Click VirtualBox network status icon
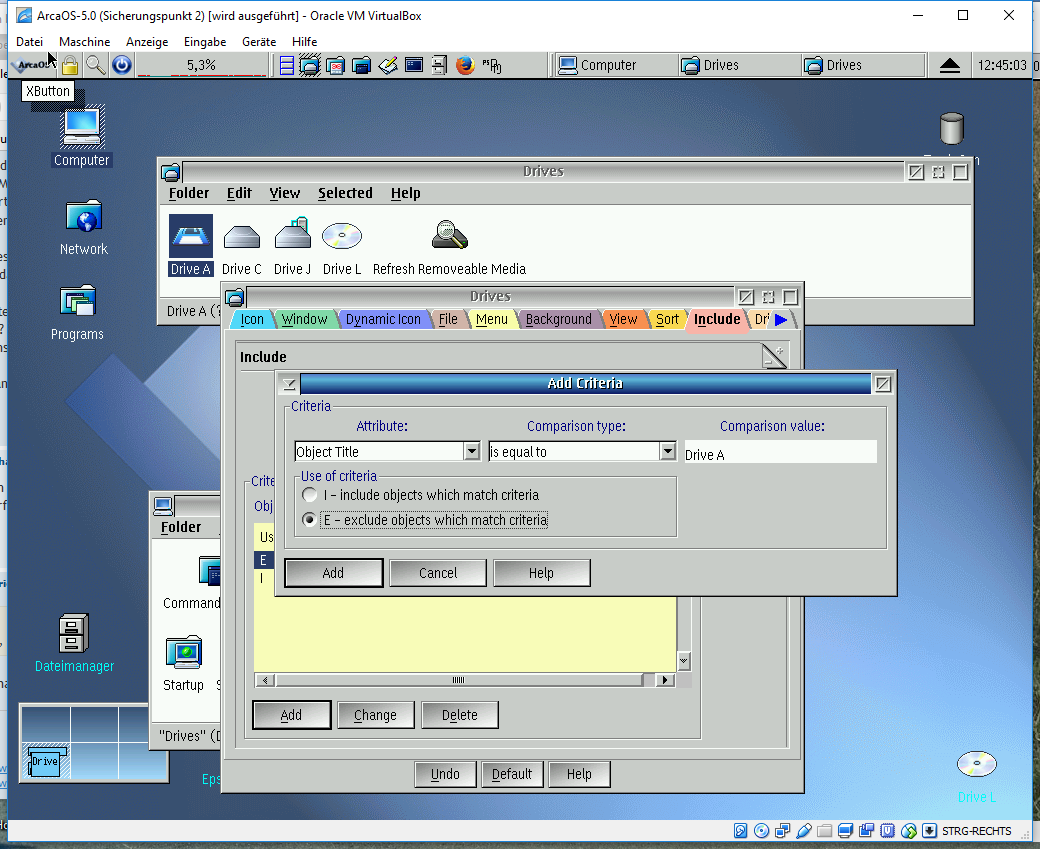1040x849 pixels. pyautogui.click(x=783, y=830)
